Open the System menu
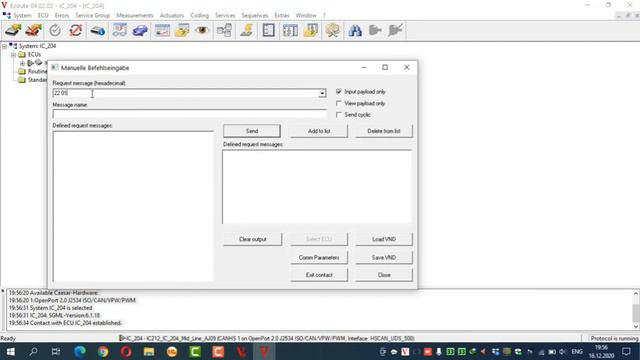Image resolution: width=640 pixels, height=360 pixels. [x=22, y=16]
